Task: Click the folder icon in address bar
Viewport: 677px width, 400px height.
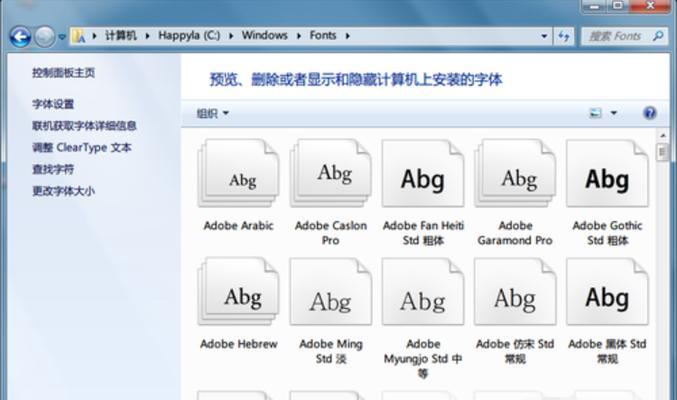Action: click(78, 36)
